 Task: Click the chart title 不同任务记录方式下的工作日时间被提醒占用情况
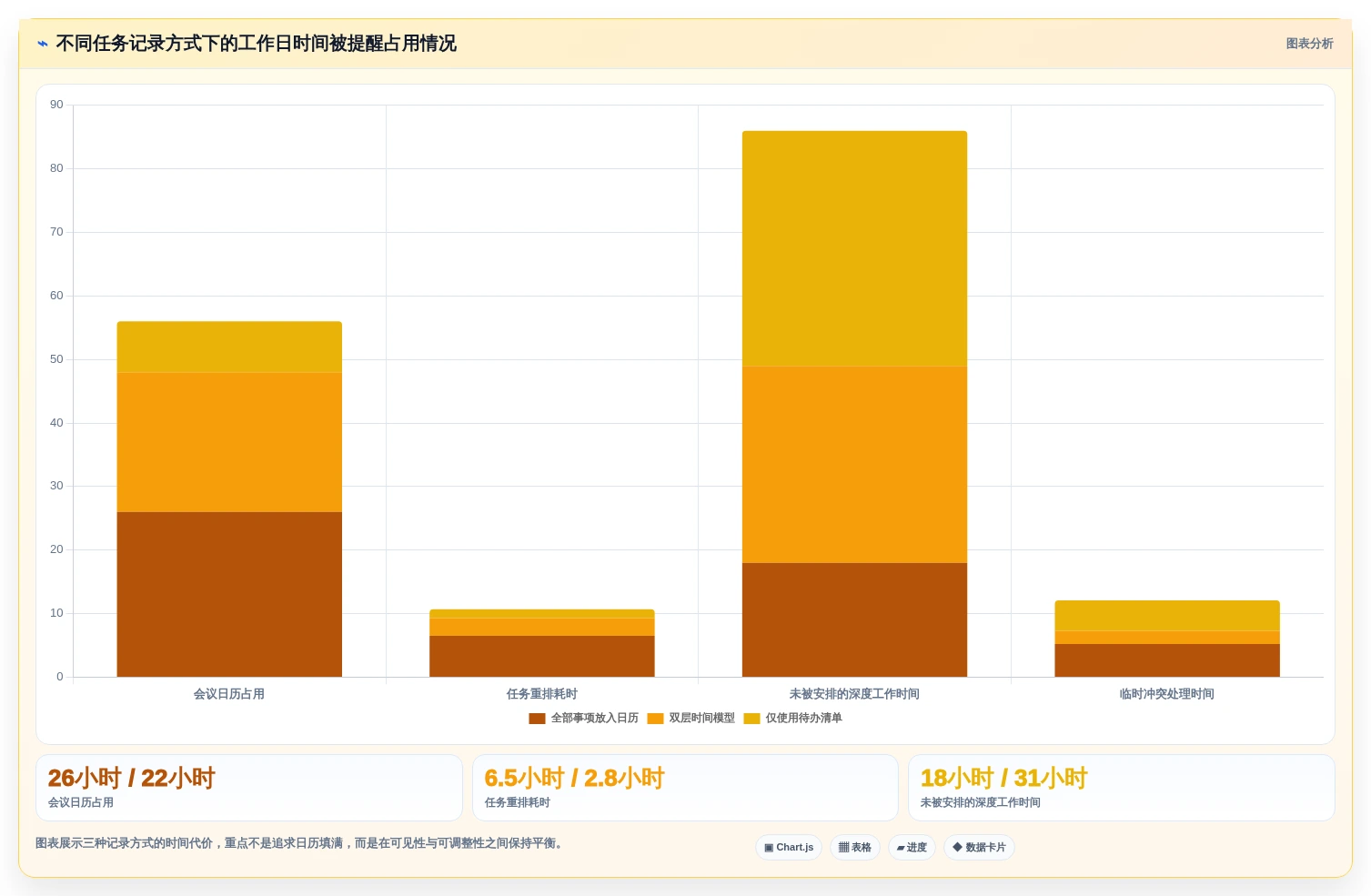pos(256,44)
